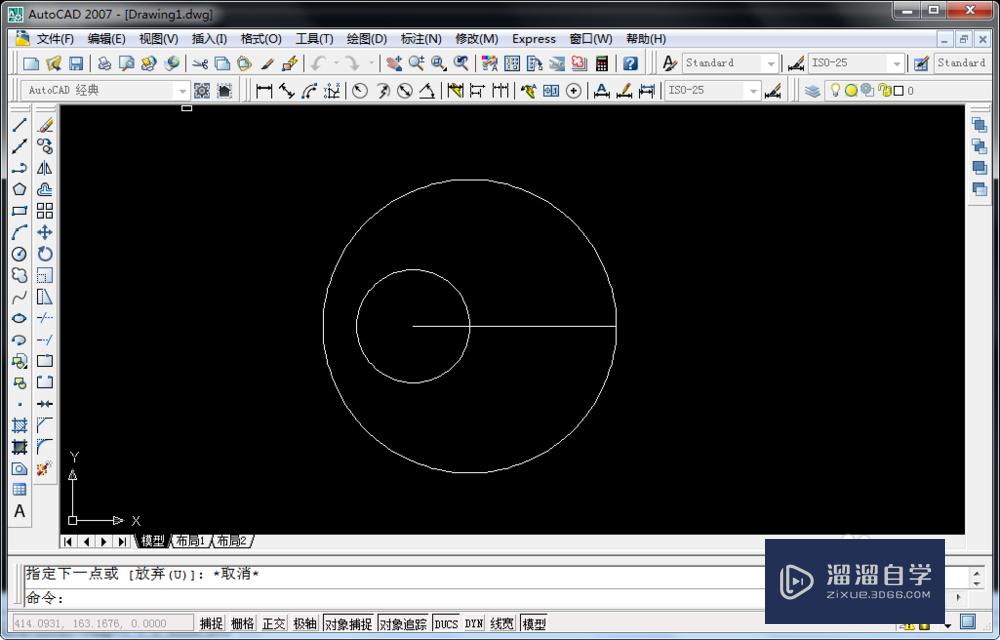1000x640 pixels.
Task: Open the Standard text style dropdown
Action: point(771,63)
